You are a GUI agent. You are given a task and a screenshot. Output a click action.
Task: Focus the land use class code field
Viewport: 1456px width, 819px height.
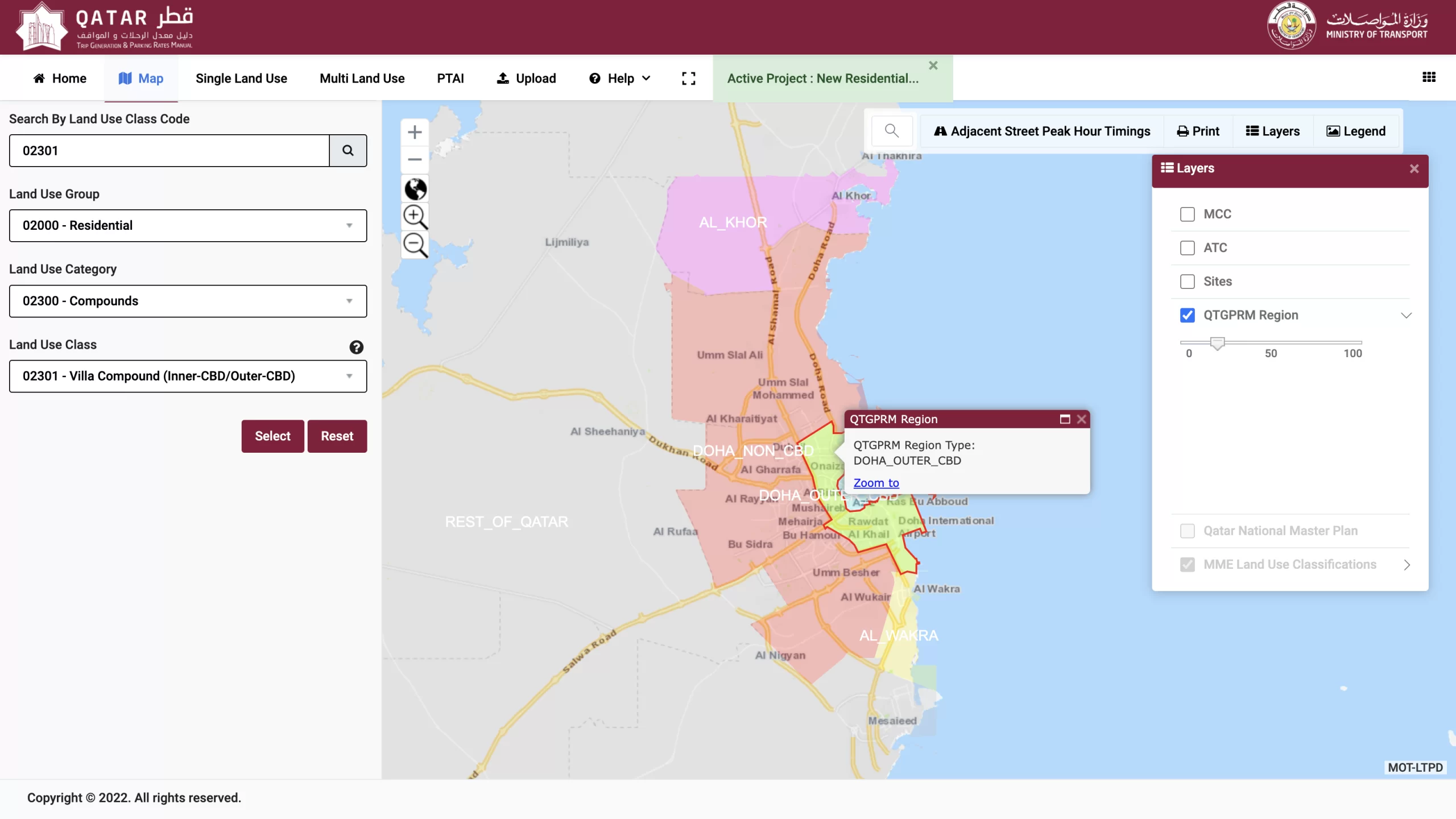(x=169, y=151)
